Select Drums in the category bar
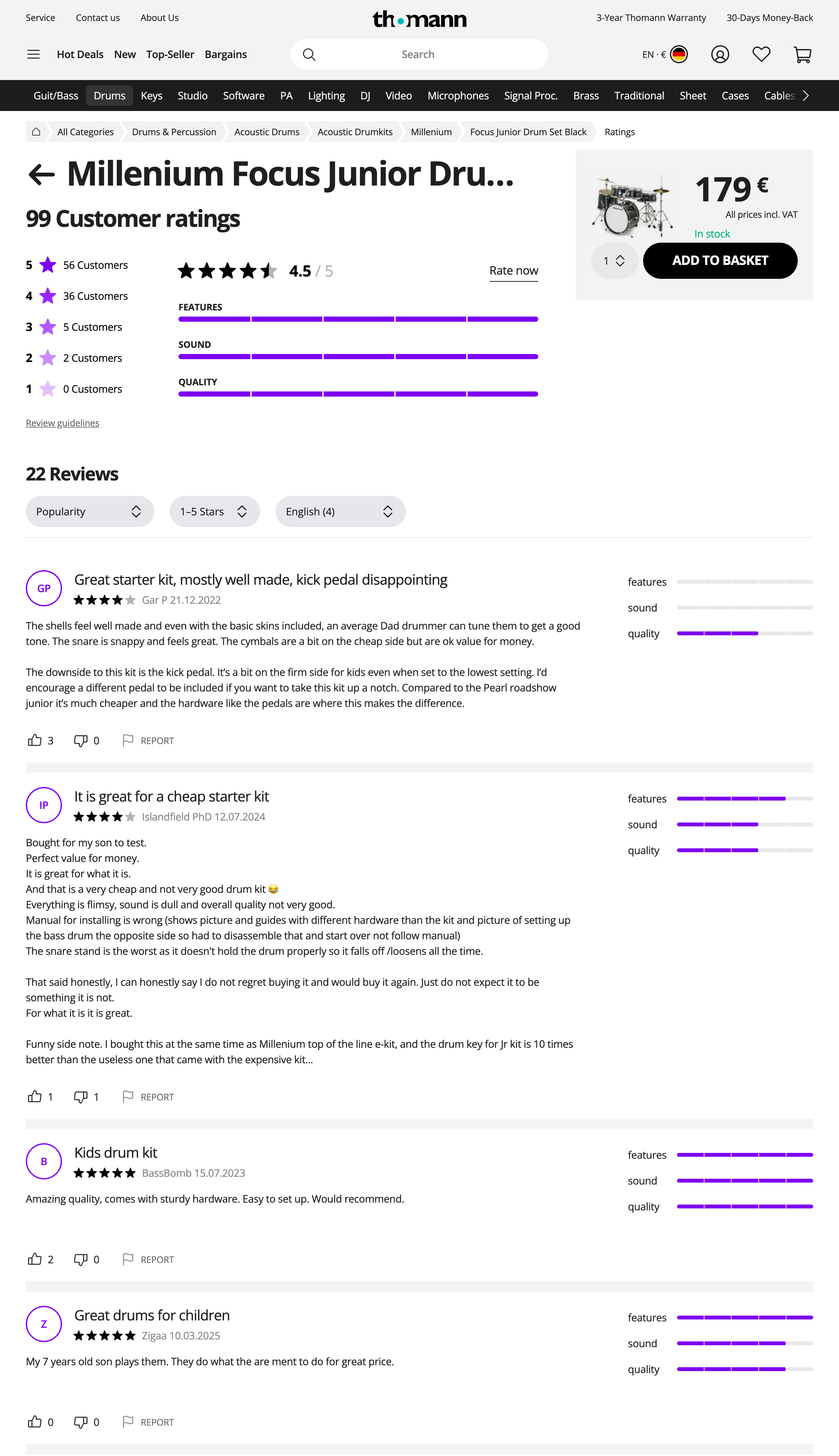839x1456 pixels. point(109,96)
